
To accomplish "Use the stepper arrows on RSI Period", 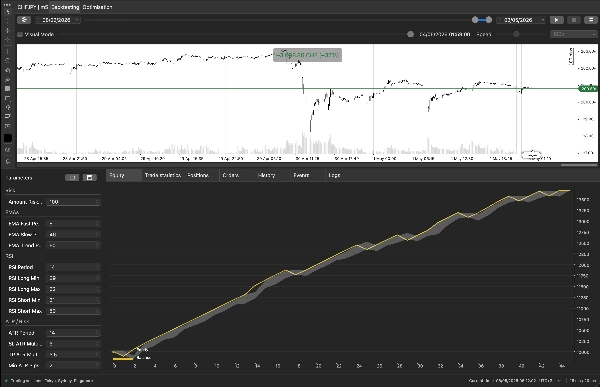I will [98, 267].
